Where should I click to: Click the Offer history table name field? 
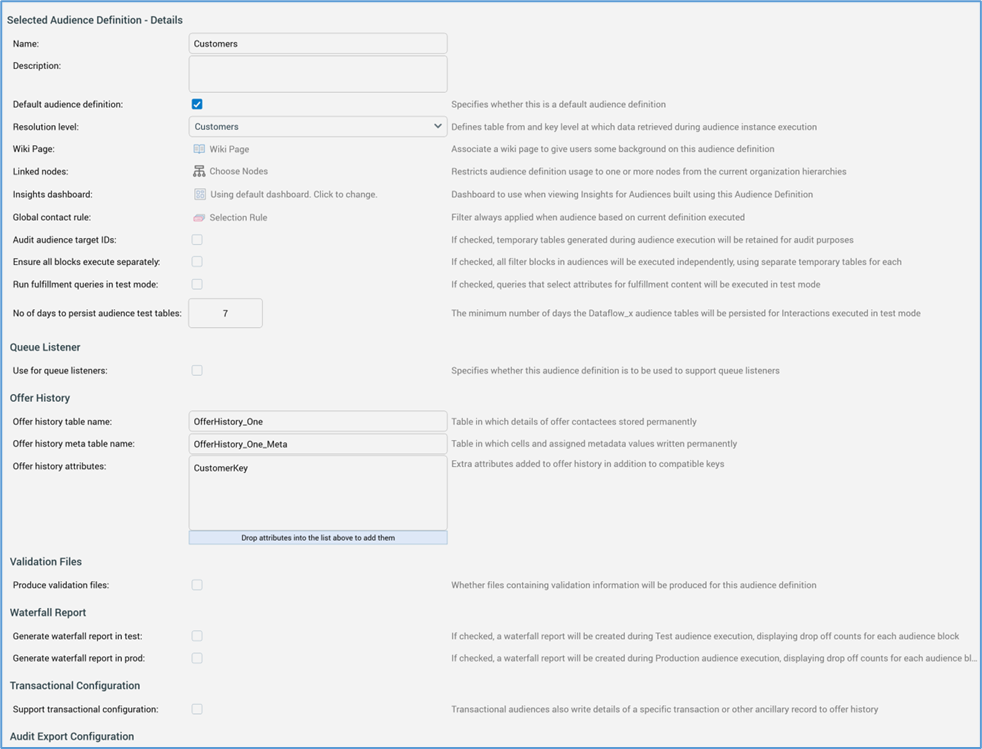tap(317, 422)
